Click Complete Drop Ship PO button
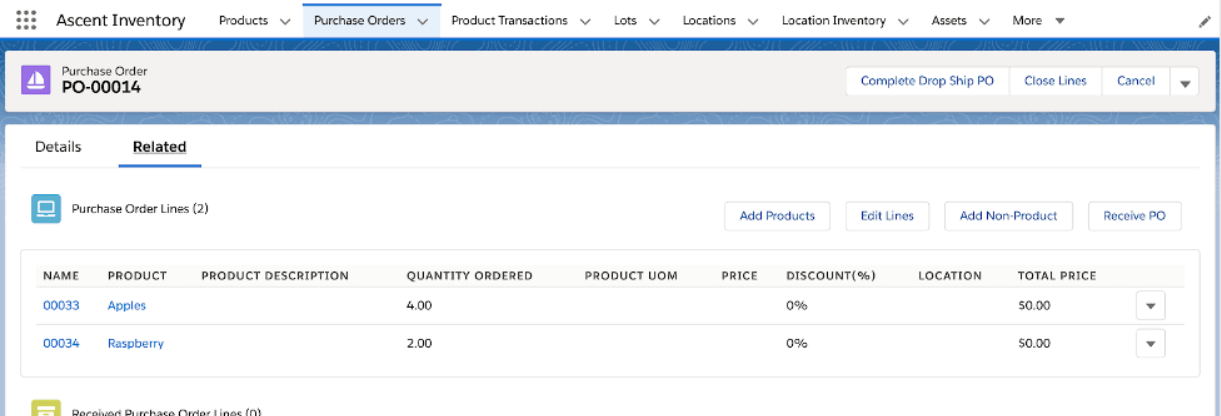Image resolution: width=1221 pixels, height=416 pixels. (927, 81)
